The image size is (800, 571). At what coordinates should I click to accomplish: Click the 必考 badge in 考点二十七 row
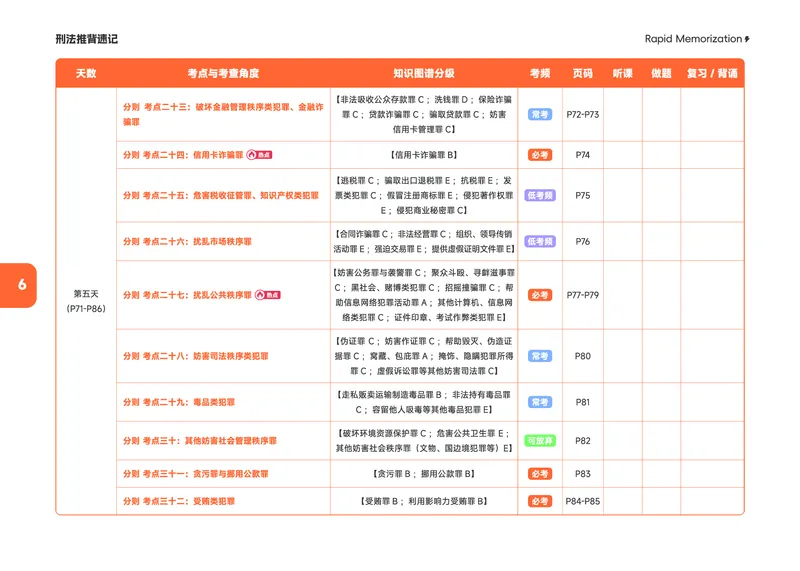[540, 295]
